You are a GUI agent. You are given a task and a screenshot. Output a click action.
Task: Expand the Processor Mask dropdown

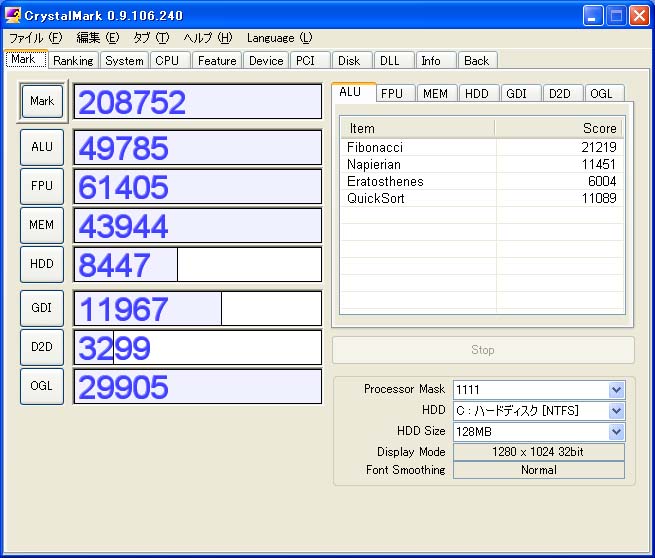pos(617,390)
